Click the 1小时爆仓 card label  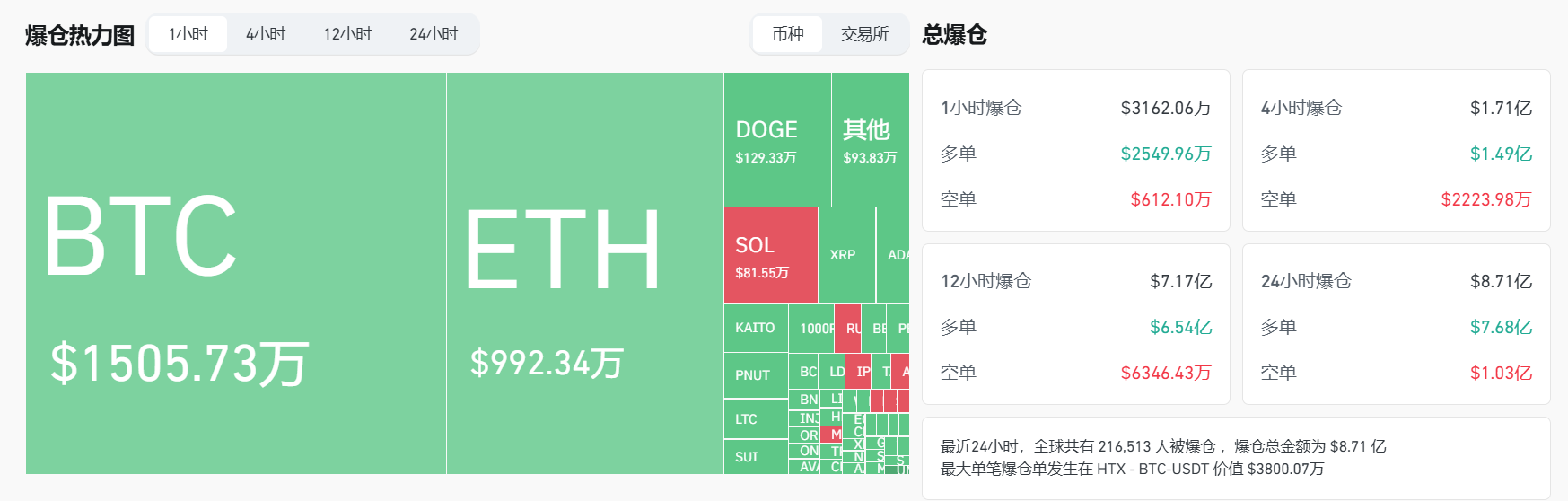[981, 108]
